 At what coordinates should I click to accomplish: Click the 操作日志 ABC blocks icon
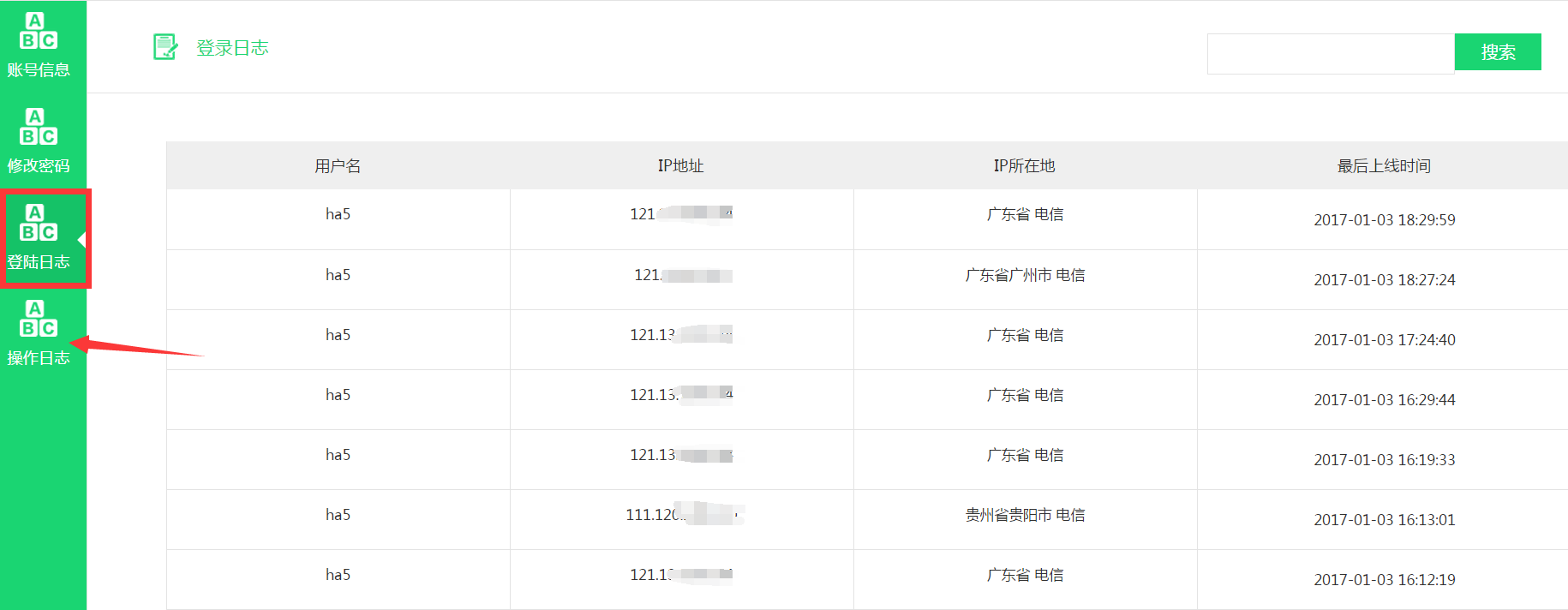pyautogui.click(x=39, y=319)
